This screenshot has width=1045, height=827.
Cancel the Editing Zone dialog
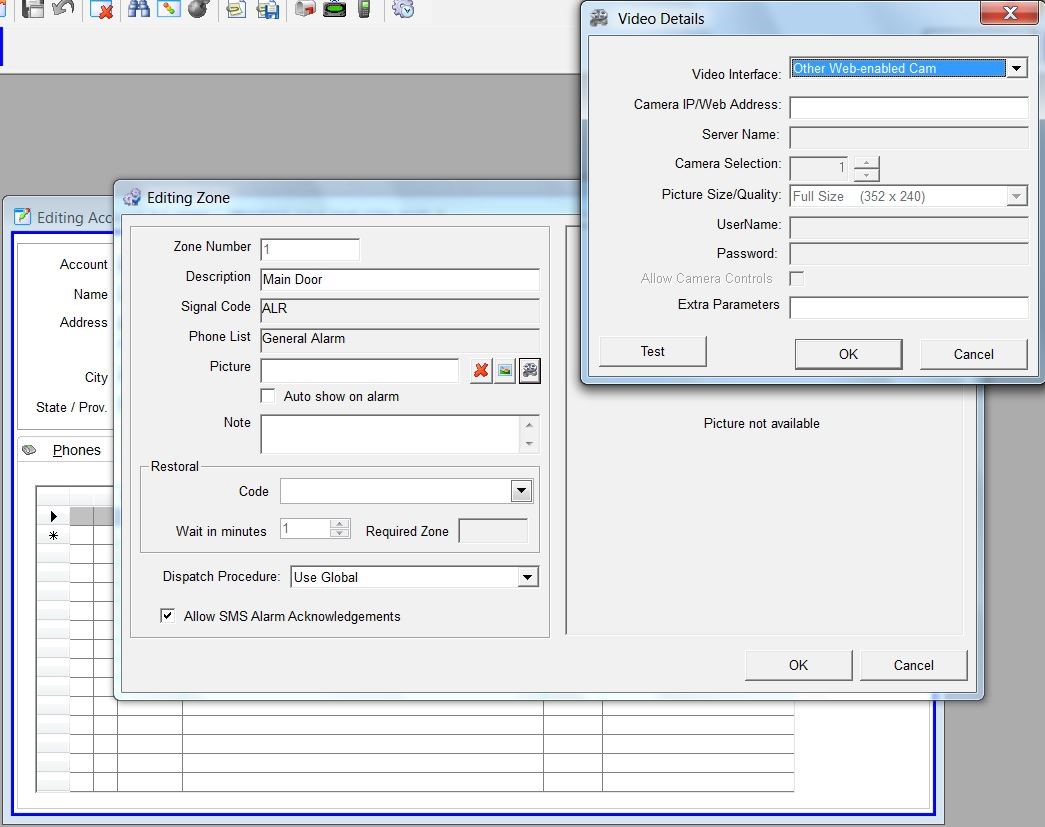(x=914, y=665)
